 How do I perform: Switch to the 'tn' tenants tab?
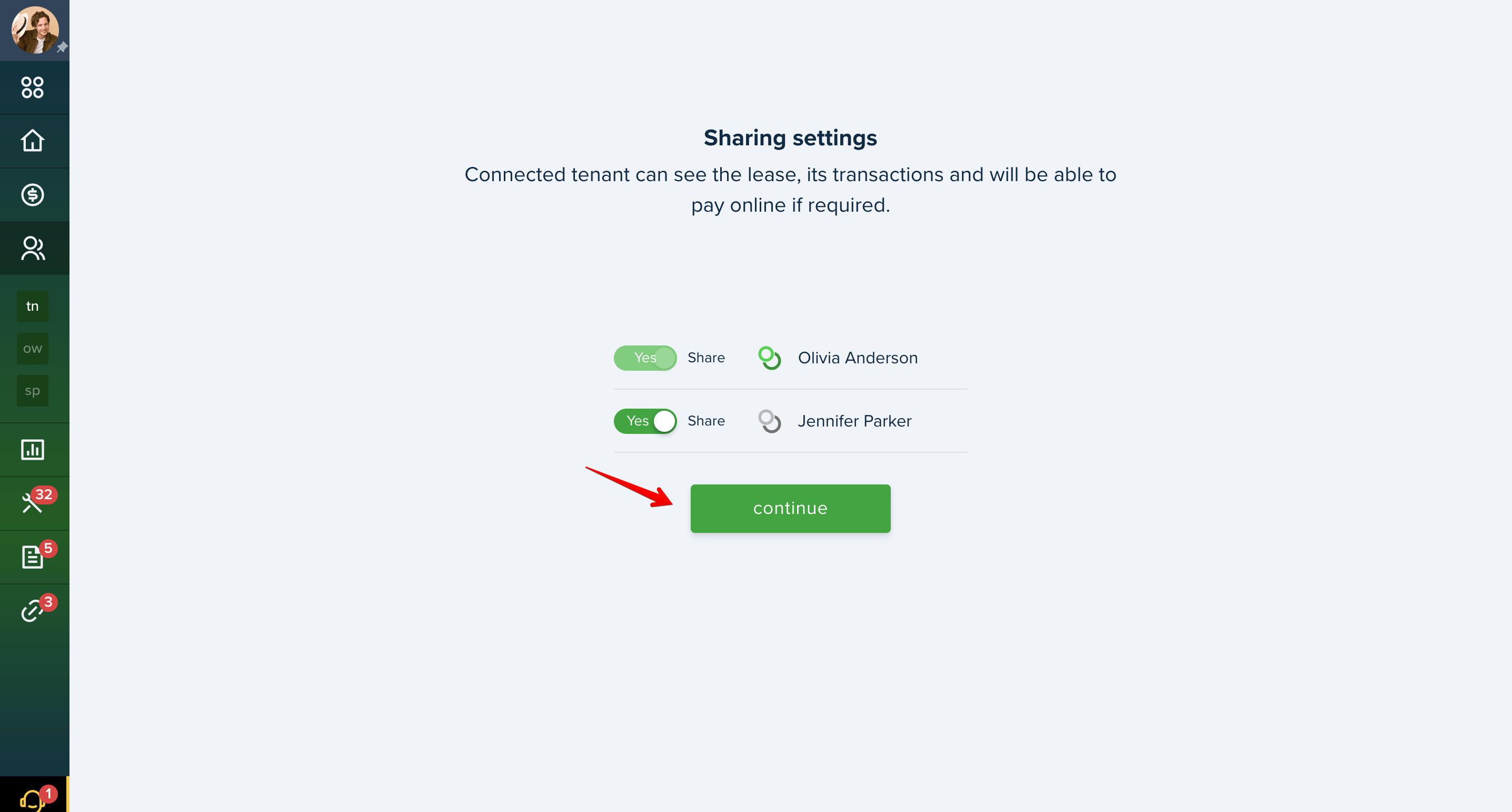[x=32, y=306]
